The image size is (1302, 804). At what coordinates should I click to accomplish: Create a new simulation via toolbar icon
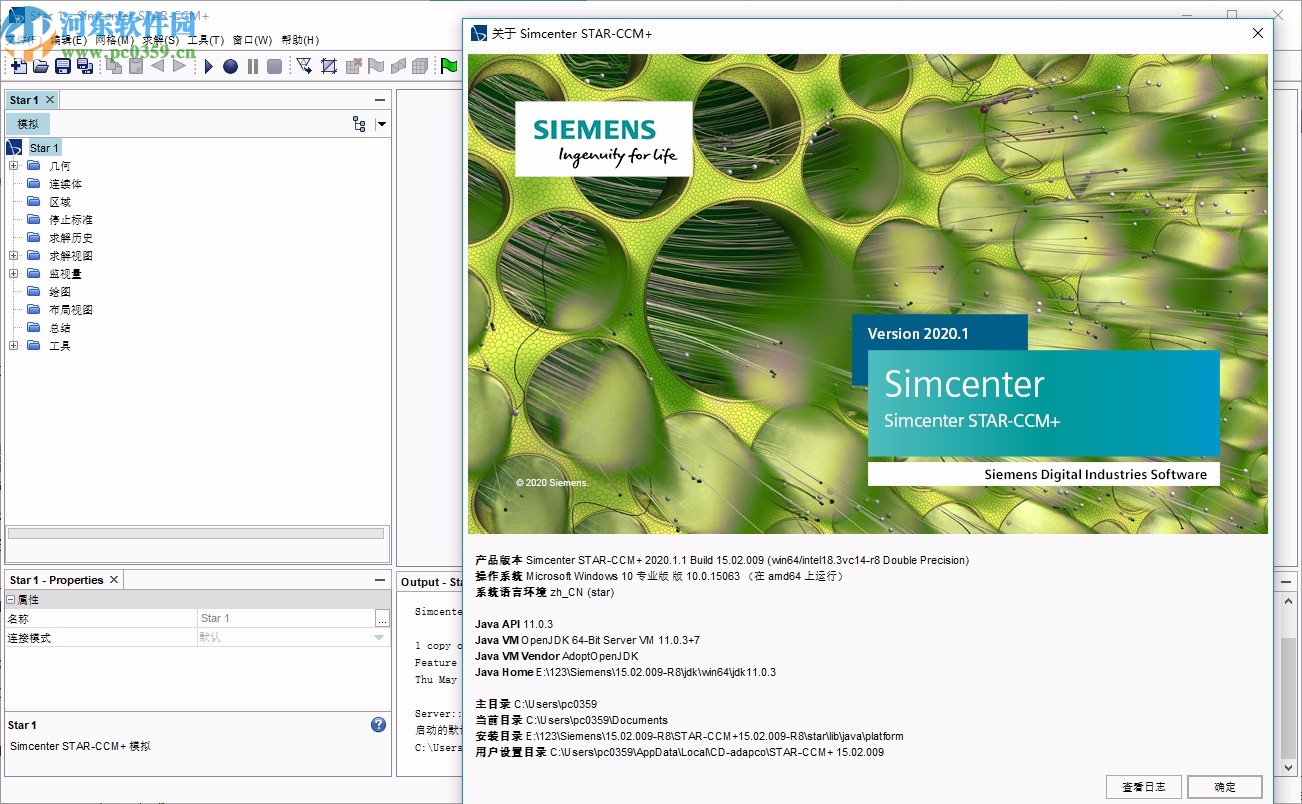click(19, 66)
